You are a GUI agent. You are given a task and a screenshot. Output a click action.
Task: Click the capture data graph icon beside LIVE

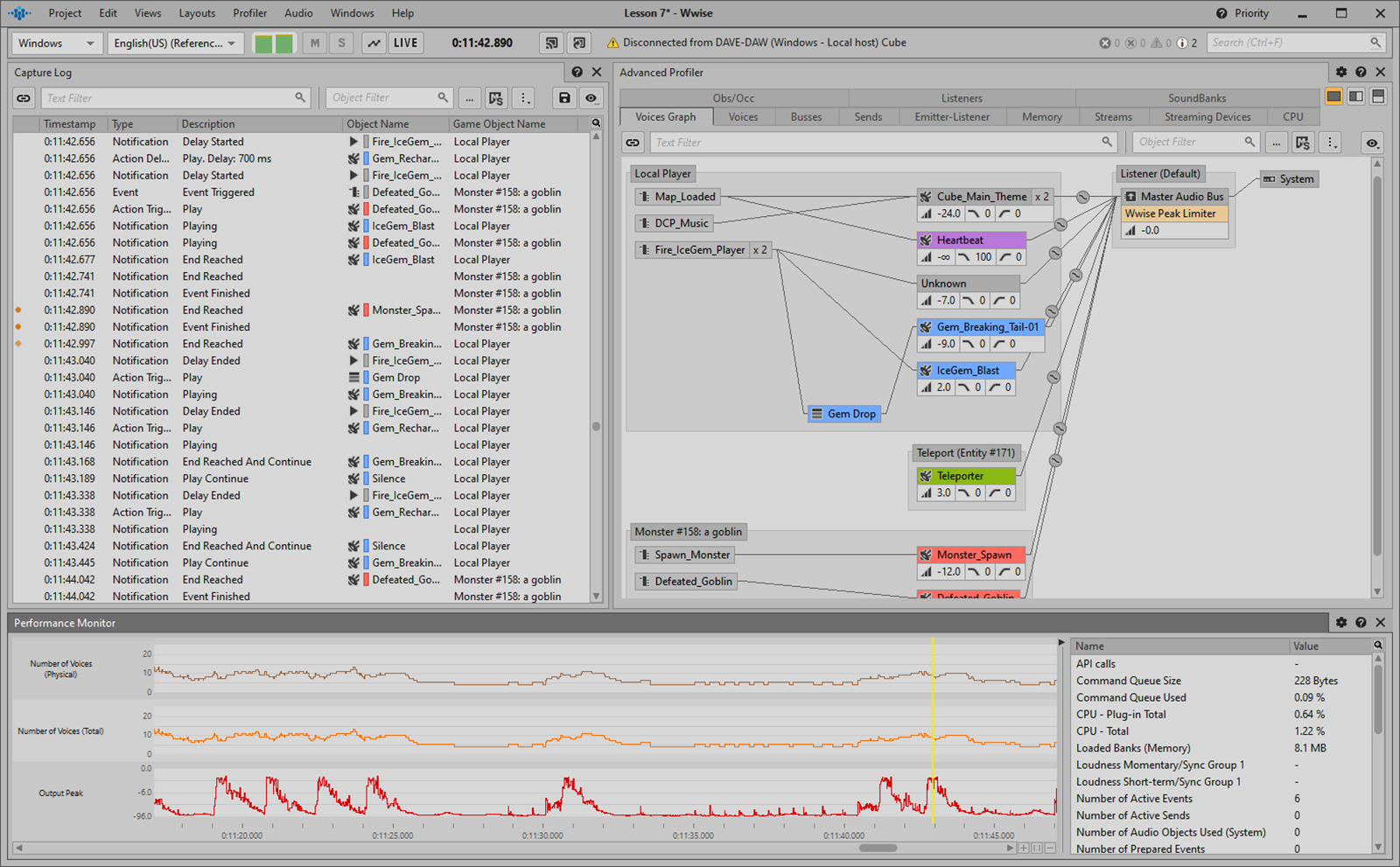374,43
